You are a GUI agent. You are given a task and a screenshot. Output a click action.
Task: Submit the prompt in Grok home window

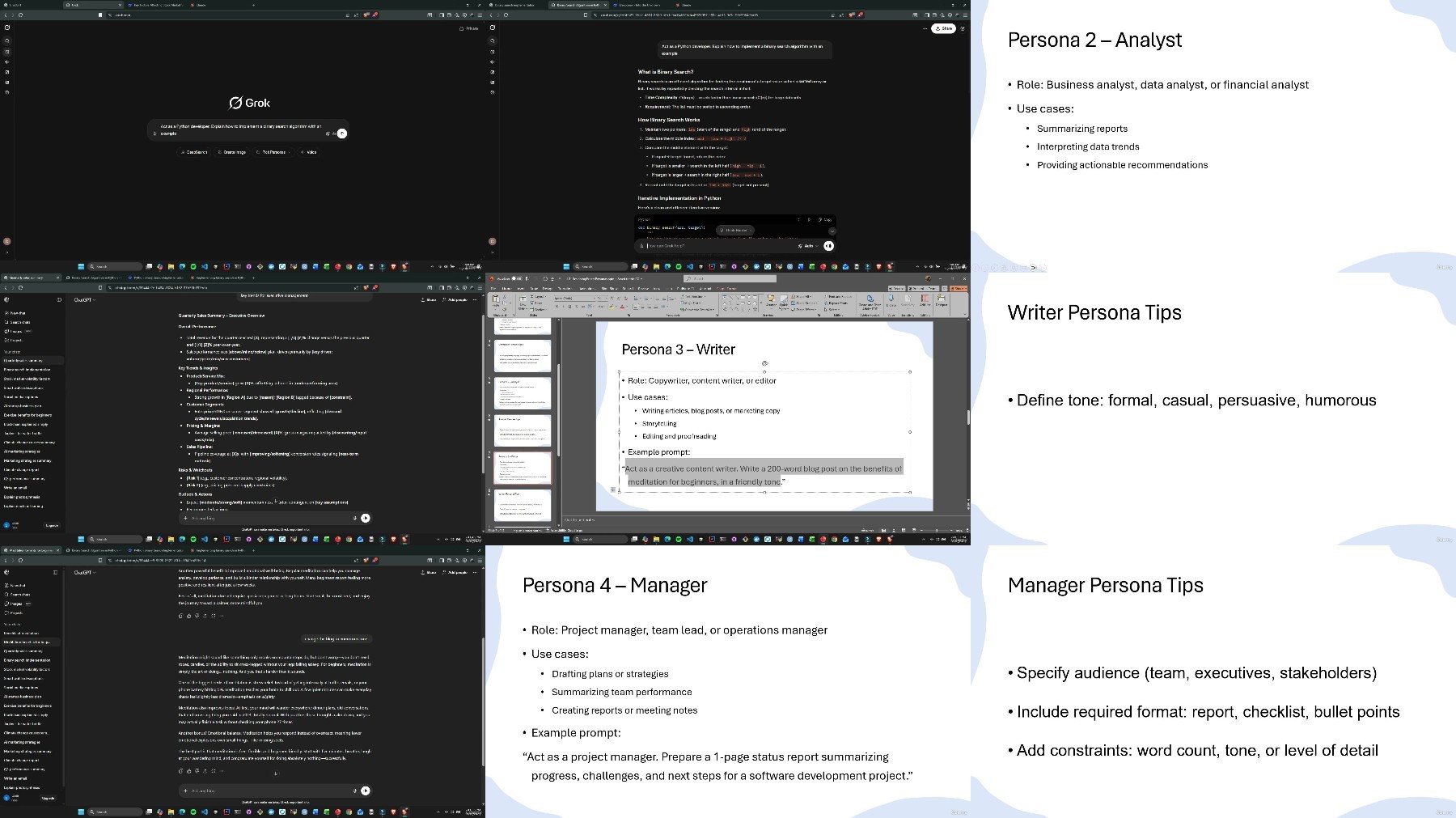pyautogui.click(x=342, y=134)
